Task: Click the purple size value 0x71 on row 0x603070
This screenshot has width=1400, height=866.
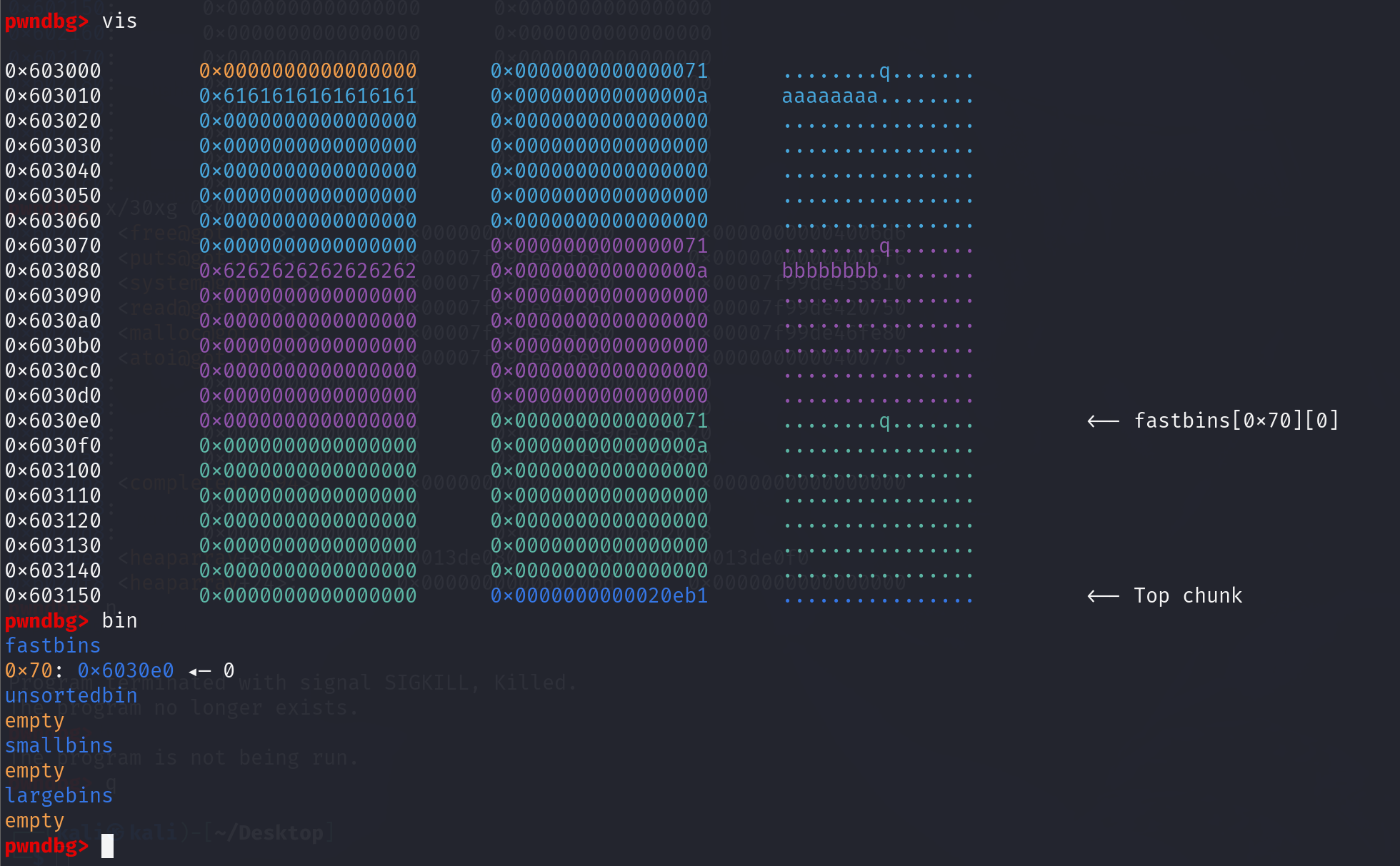Action: 599,246
